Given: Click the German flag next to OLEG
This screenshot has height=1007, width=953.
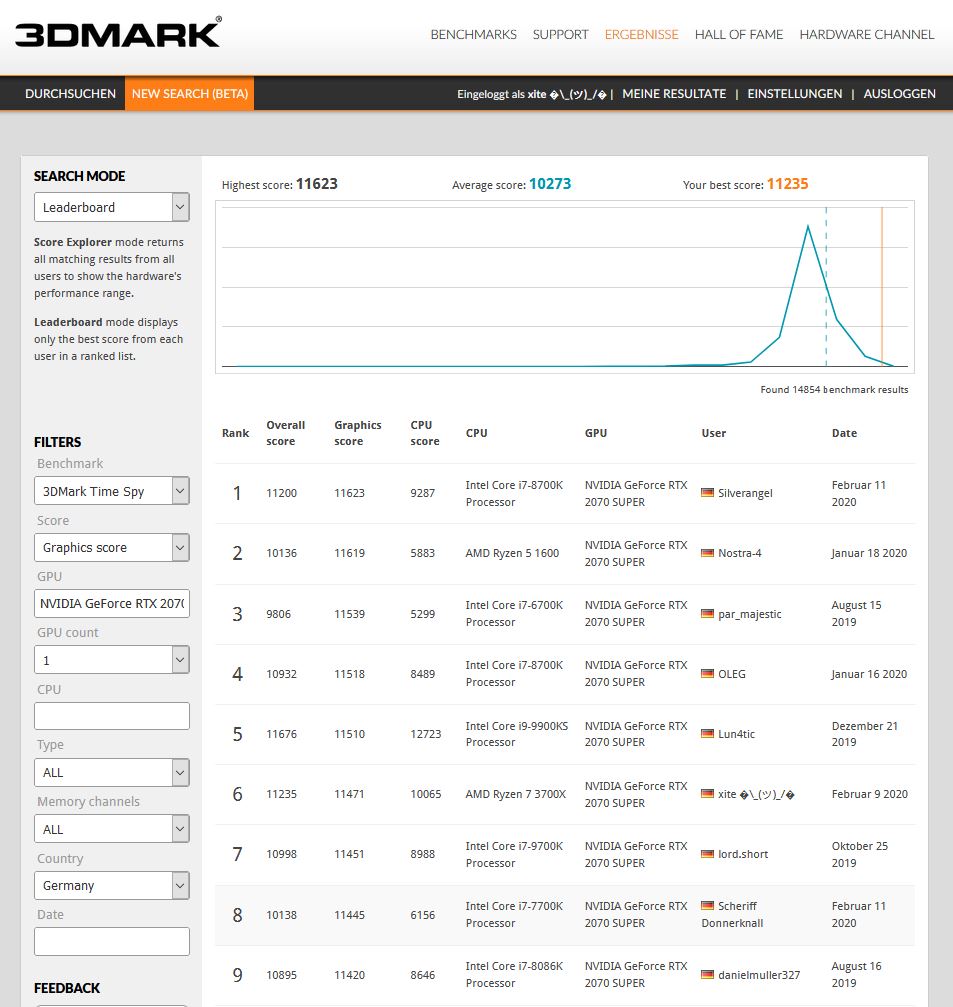Looking at the screenshot, I should 707,674.
